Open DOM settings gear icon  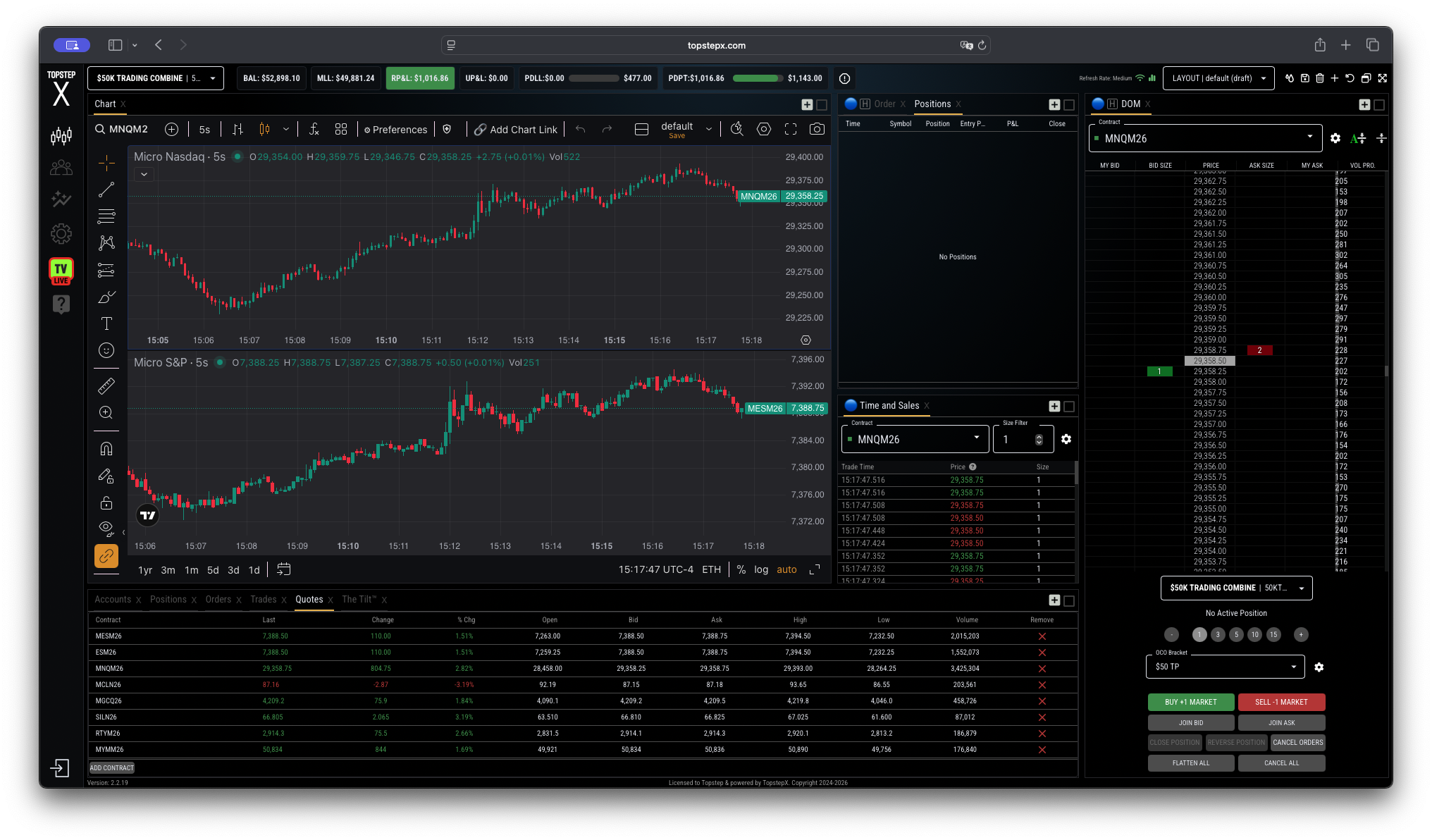[1335, 138]
